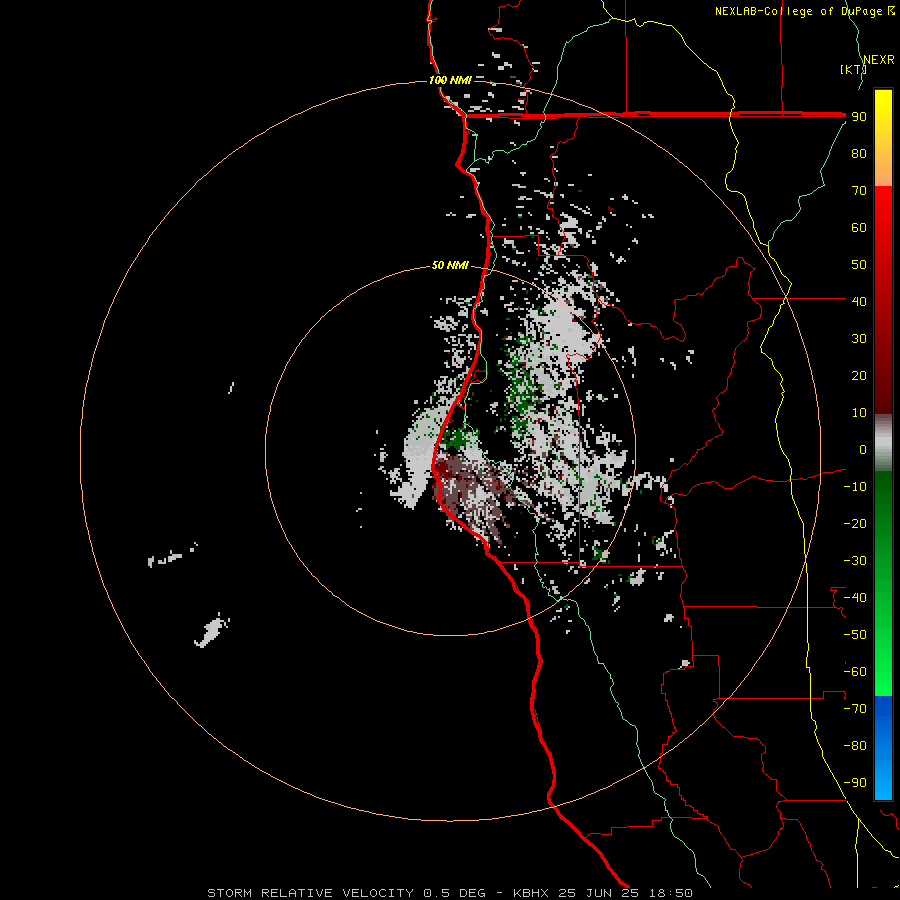900x900 pixels.
Task: Click the -50 value on velocity scale
Action: [855, 635]
